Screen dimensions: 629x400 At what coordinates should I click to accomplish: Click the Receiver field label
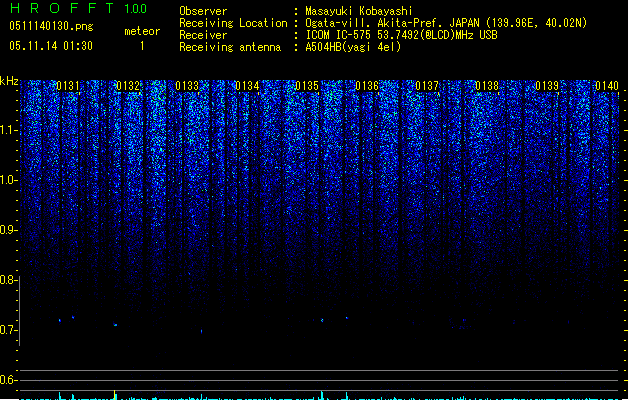[203, 35]
